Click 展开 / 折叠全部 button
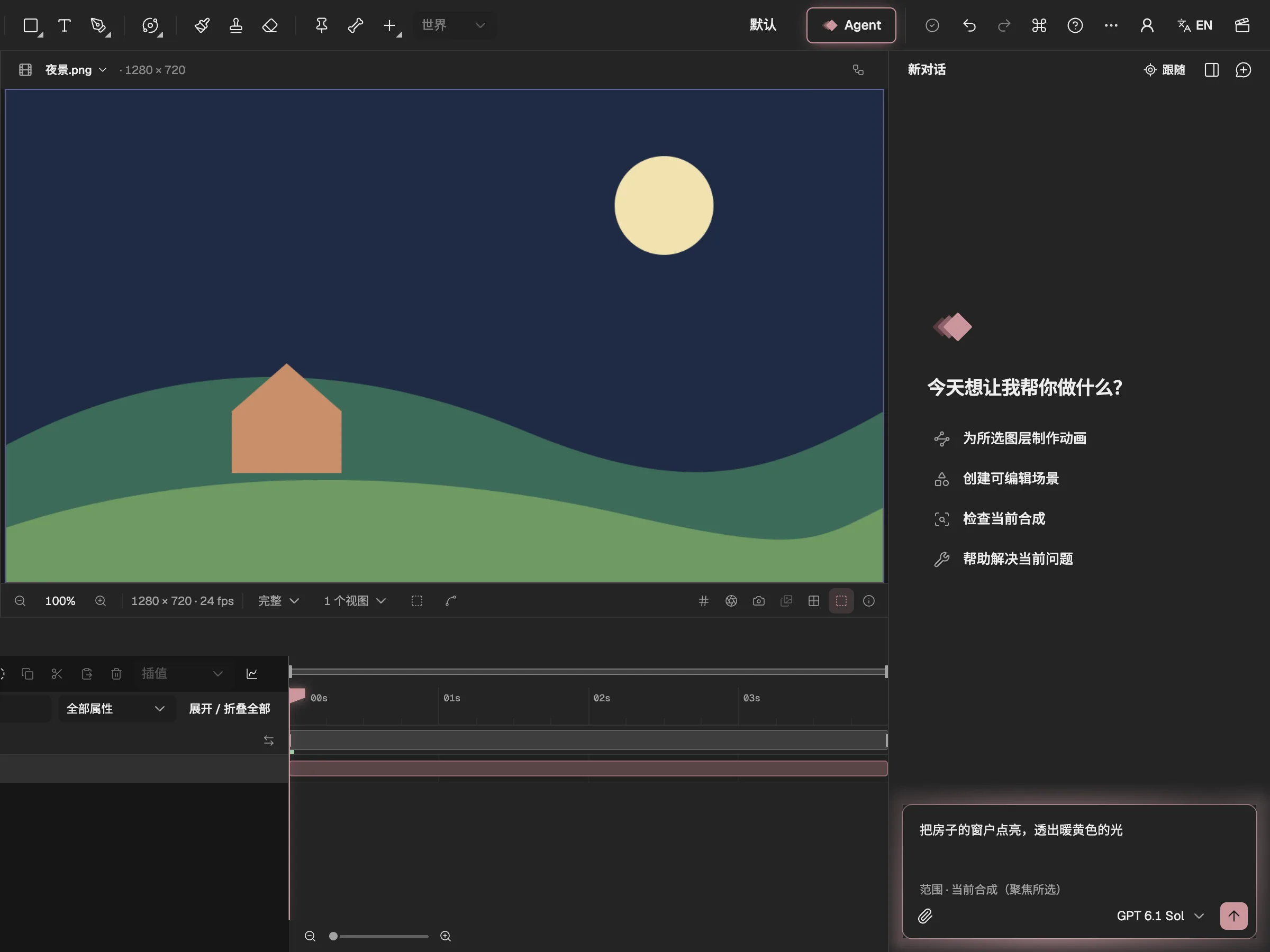Image resolution: width=1270 pixels, height=952 pixels. pos(229,709)
